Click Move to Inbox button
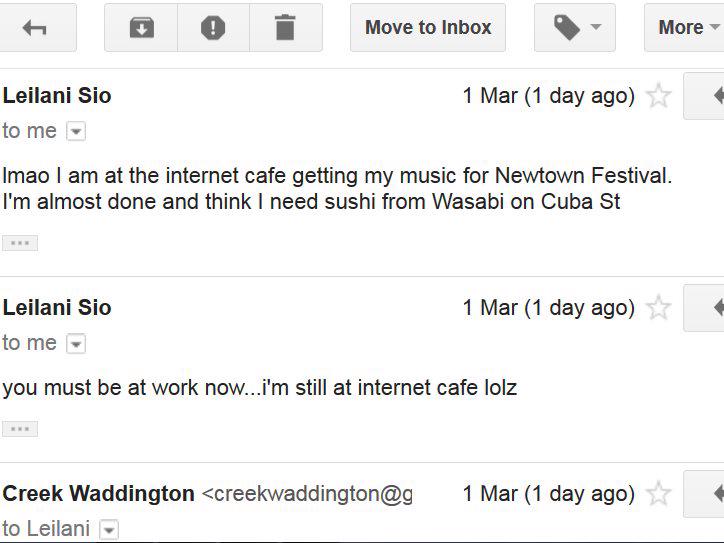 (428, 28)
